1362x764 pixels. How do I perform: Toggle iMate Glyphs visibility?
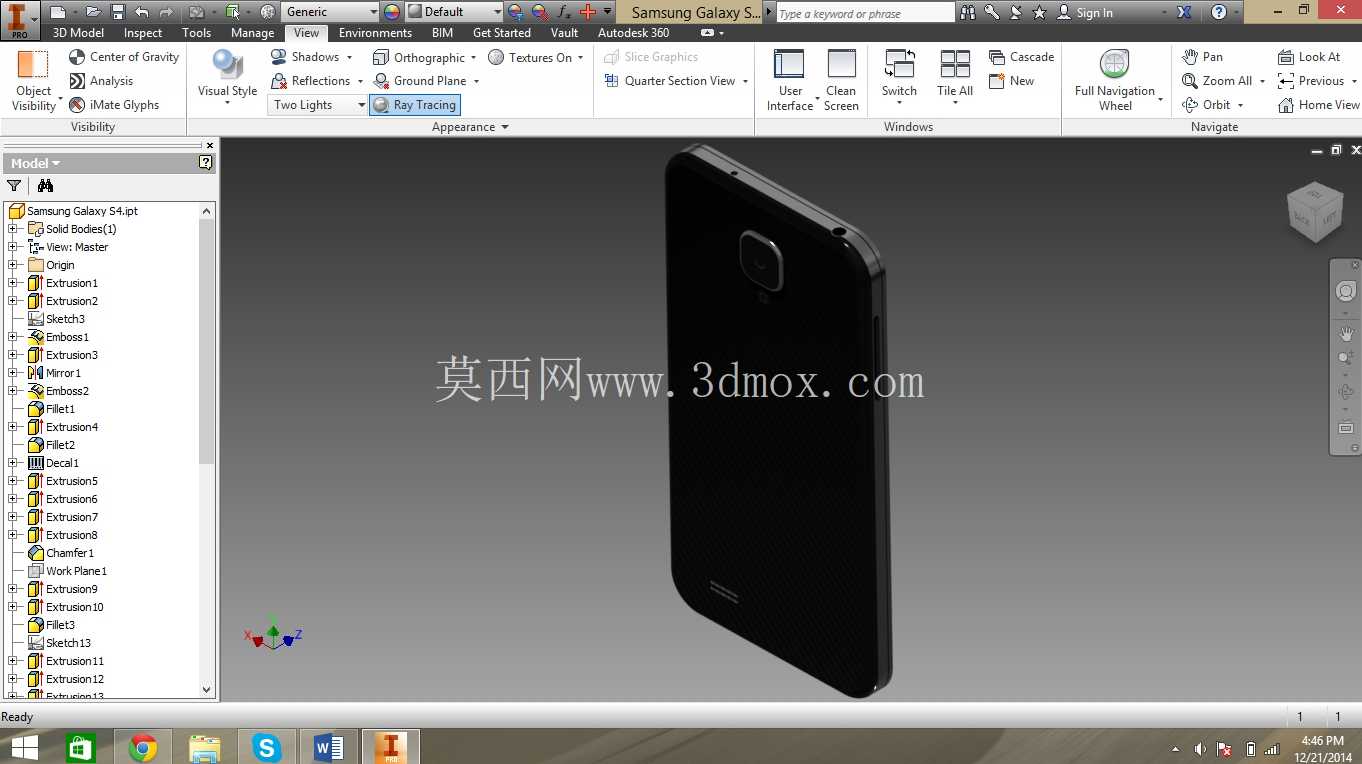114,105
